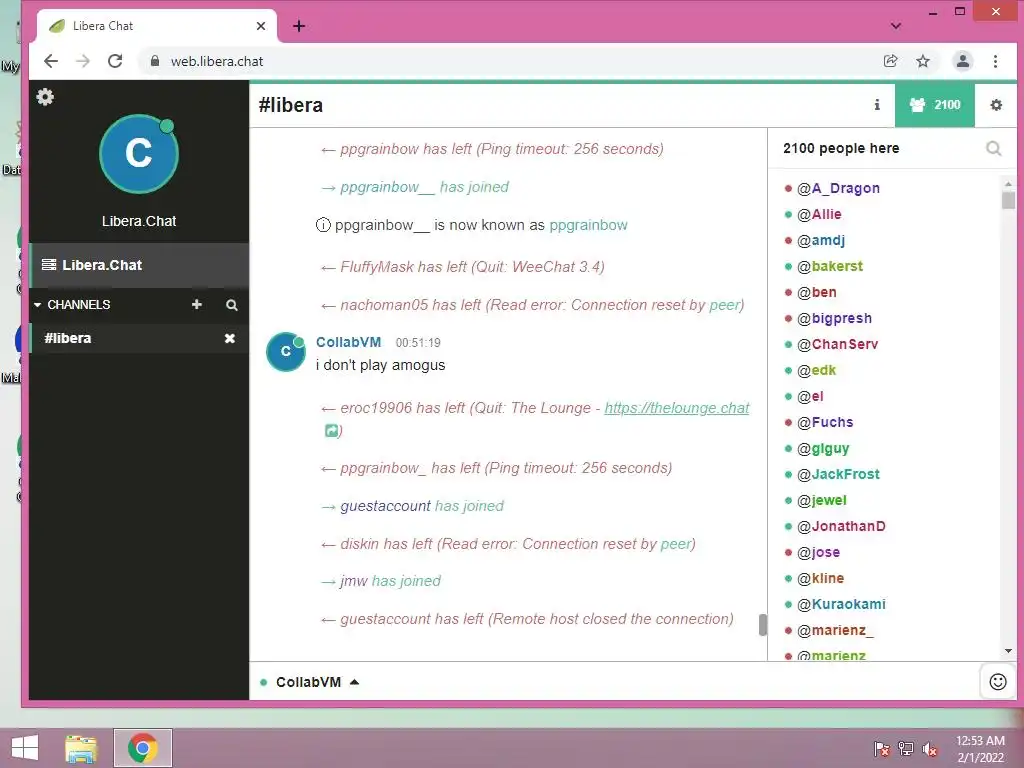Close the Libera Chat tab

click(x=261, y=26)
